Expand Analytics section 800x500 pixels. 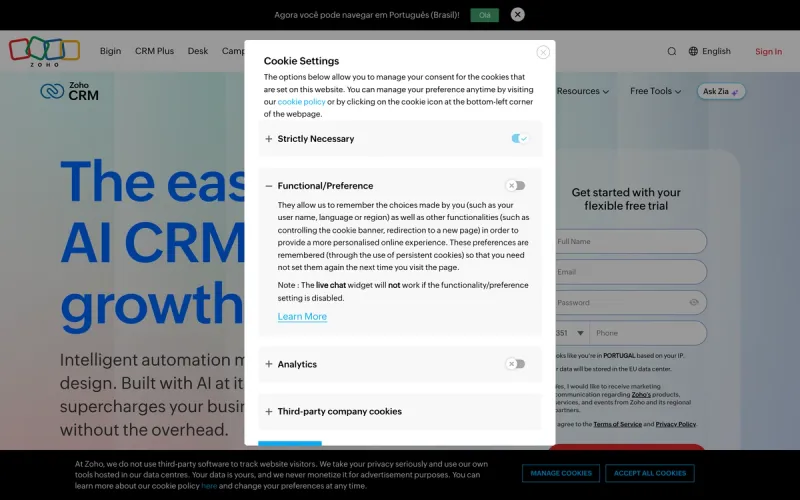(268, 364)
